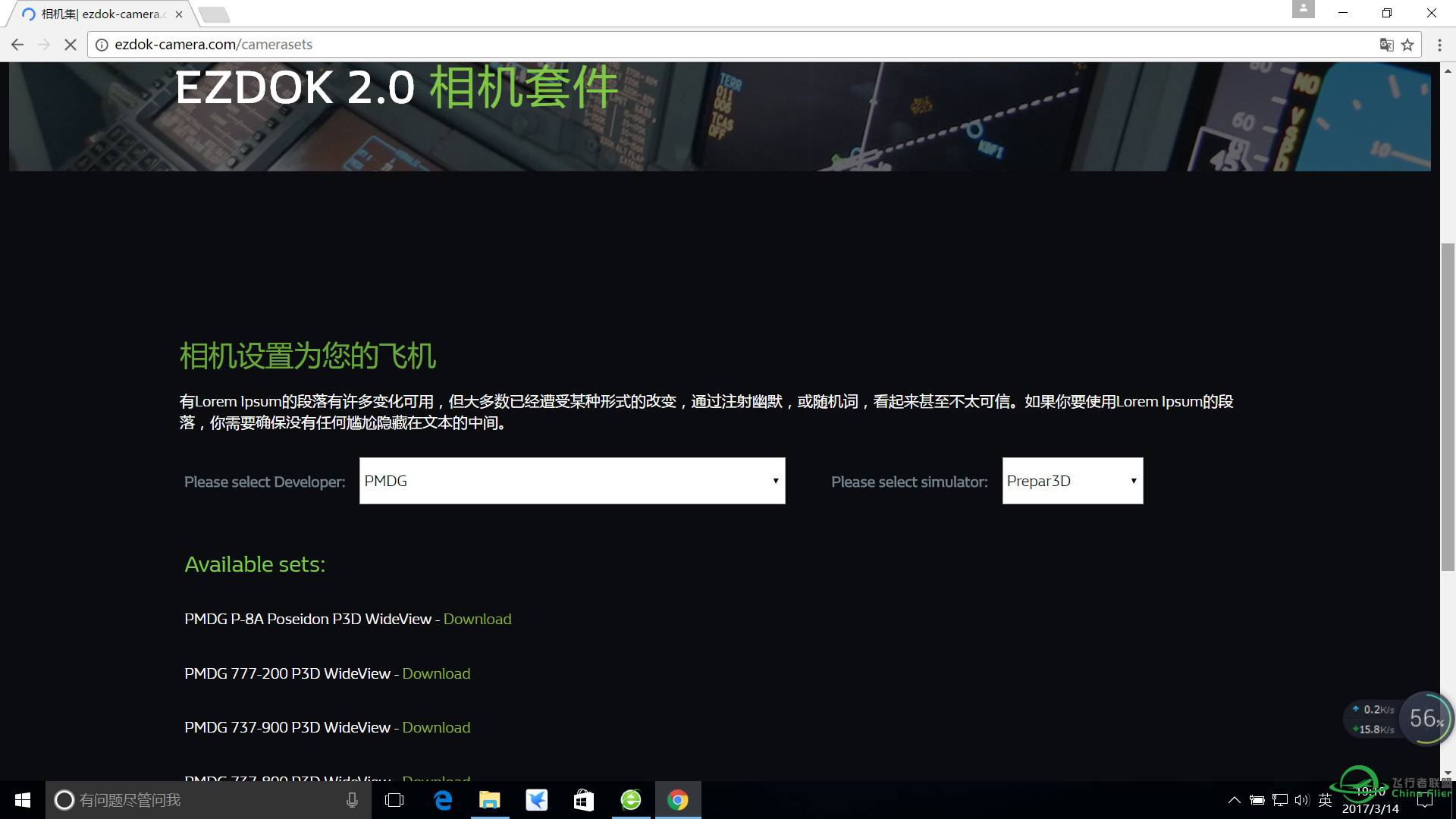Stop page loading with the X button
This screenshot has width=1456, height=819.
[71, 45]
